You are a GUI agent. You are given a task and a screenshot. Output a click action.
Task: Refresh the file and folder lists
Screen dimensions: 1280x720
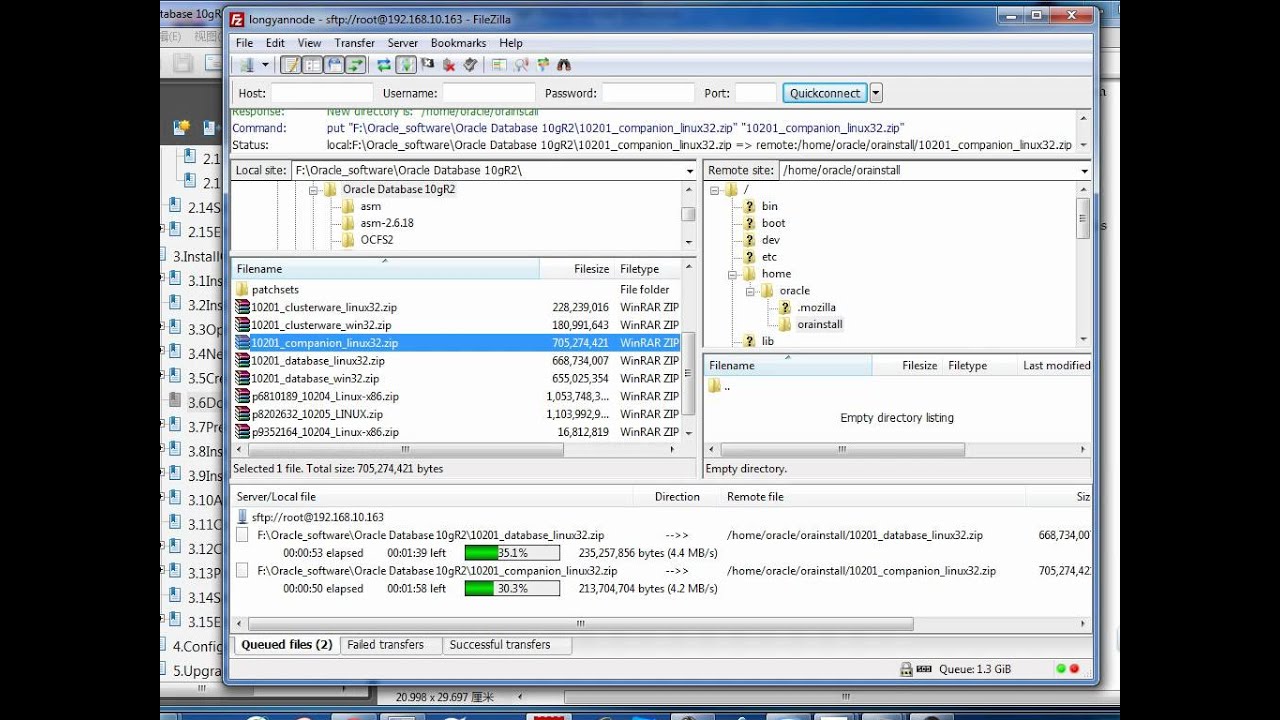(384, 65)
